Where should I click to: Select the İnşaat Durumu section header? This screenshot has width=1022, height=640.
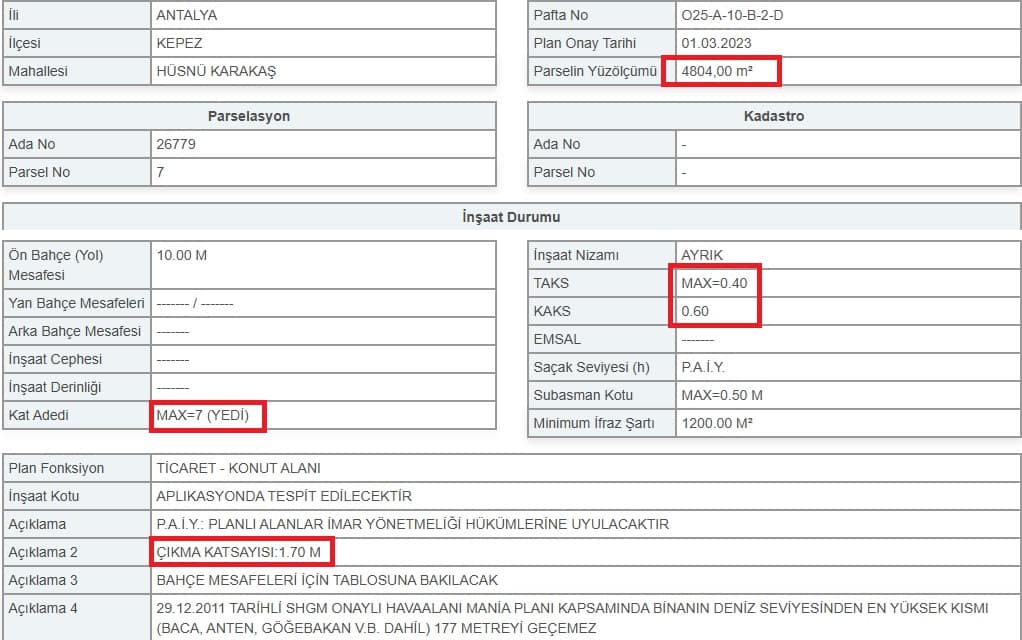tap(510, 217)
